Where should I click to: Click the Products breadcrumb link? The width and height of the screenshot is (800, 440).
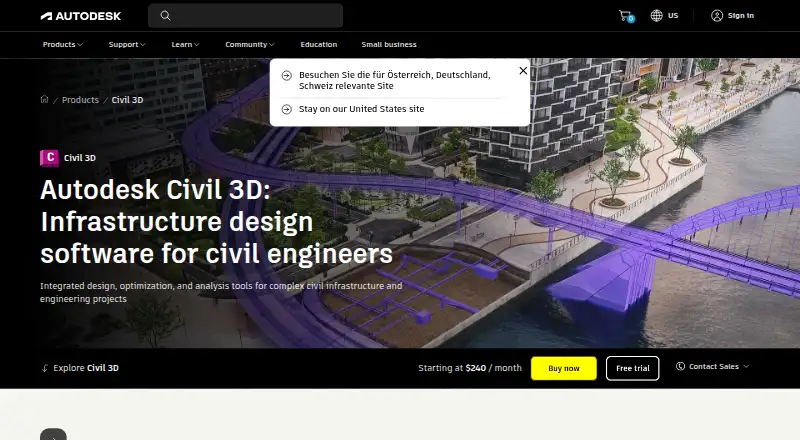(80, 100)
